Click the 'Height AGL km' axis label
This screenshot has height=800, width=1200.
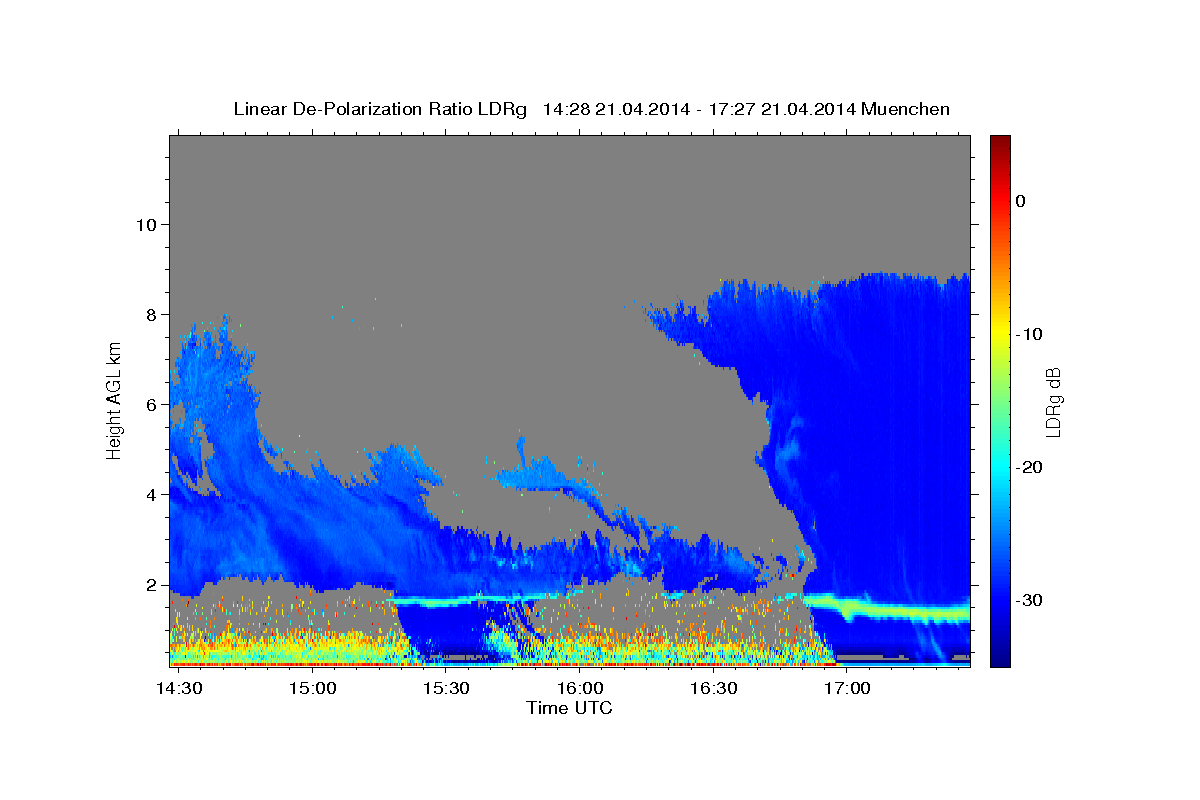click(115, 400)
